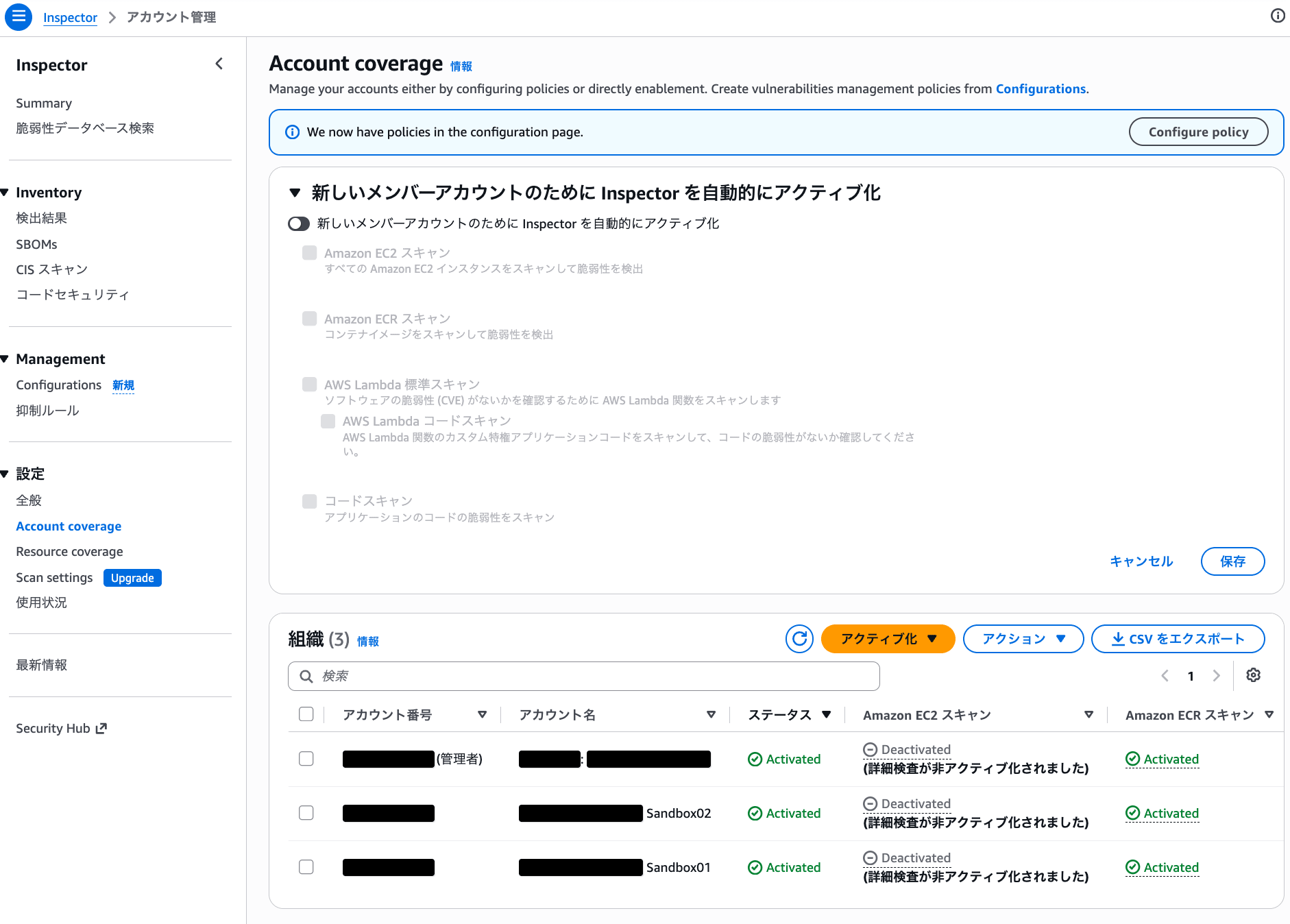
Task: Open 最新情報 in sidebar
Action: click(42, 665)
